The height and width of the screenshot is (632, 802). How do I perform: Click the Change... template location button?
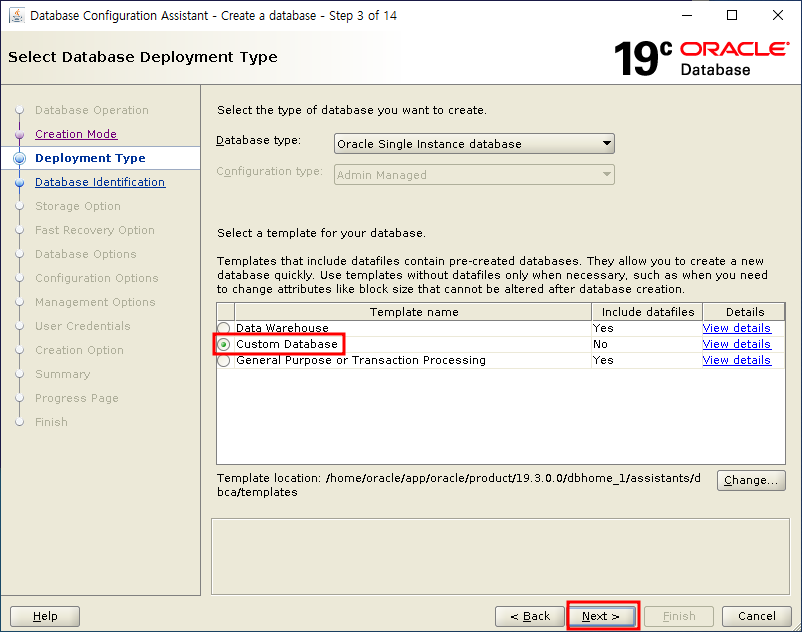tap(751, 480)
